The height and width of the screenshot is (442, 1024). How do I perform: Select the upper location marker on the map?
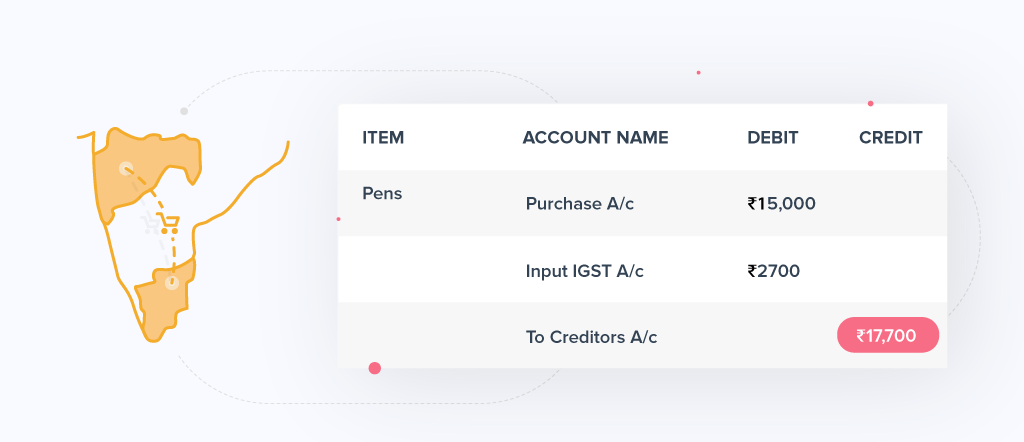[126, 169]
